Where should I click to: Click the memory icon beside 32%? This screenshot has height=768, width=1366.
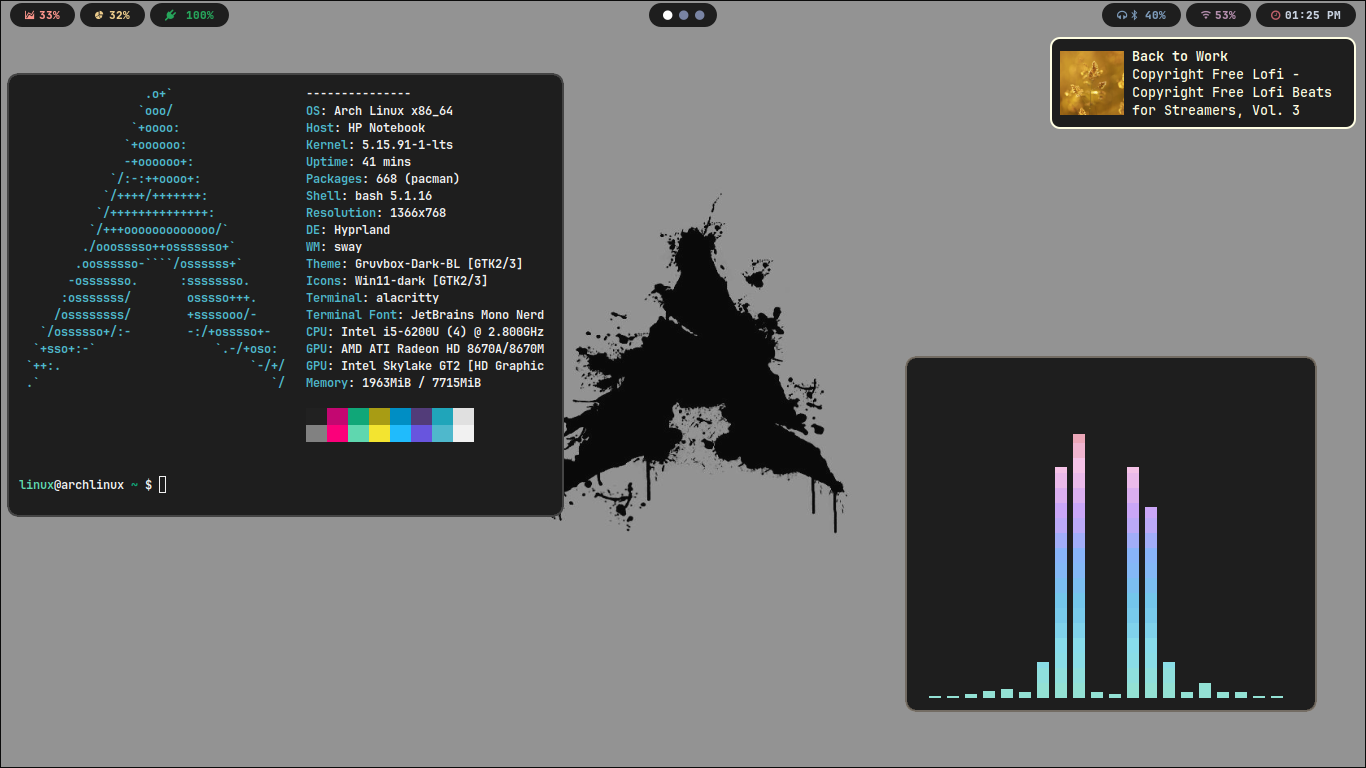(99, 15)
